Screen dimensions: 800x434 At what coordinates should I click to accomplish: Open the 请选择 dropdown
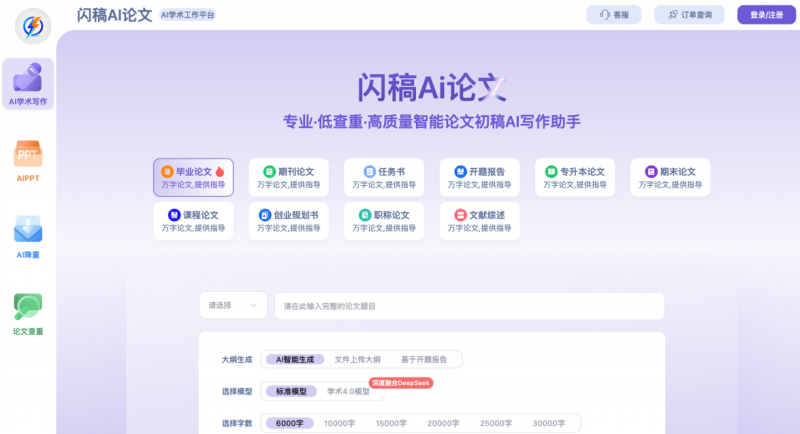(233, 305)
